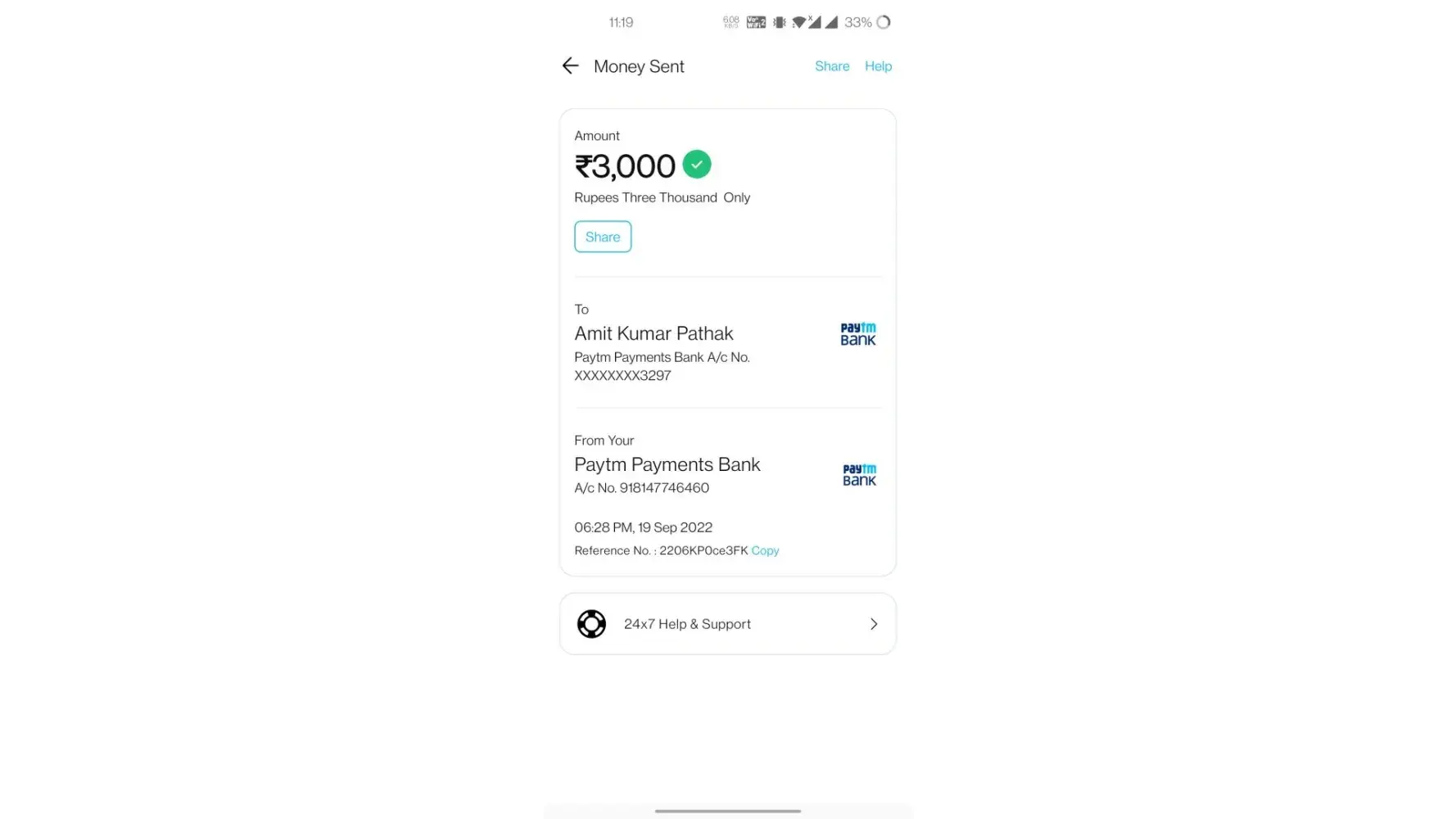1456x819 pixels.
Task: Tap the home gesture bar at the bottom
Action: pos(727,811)
